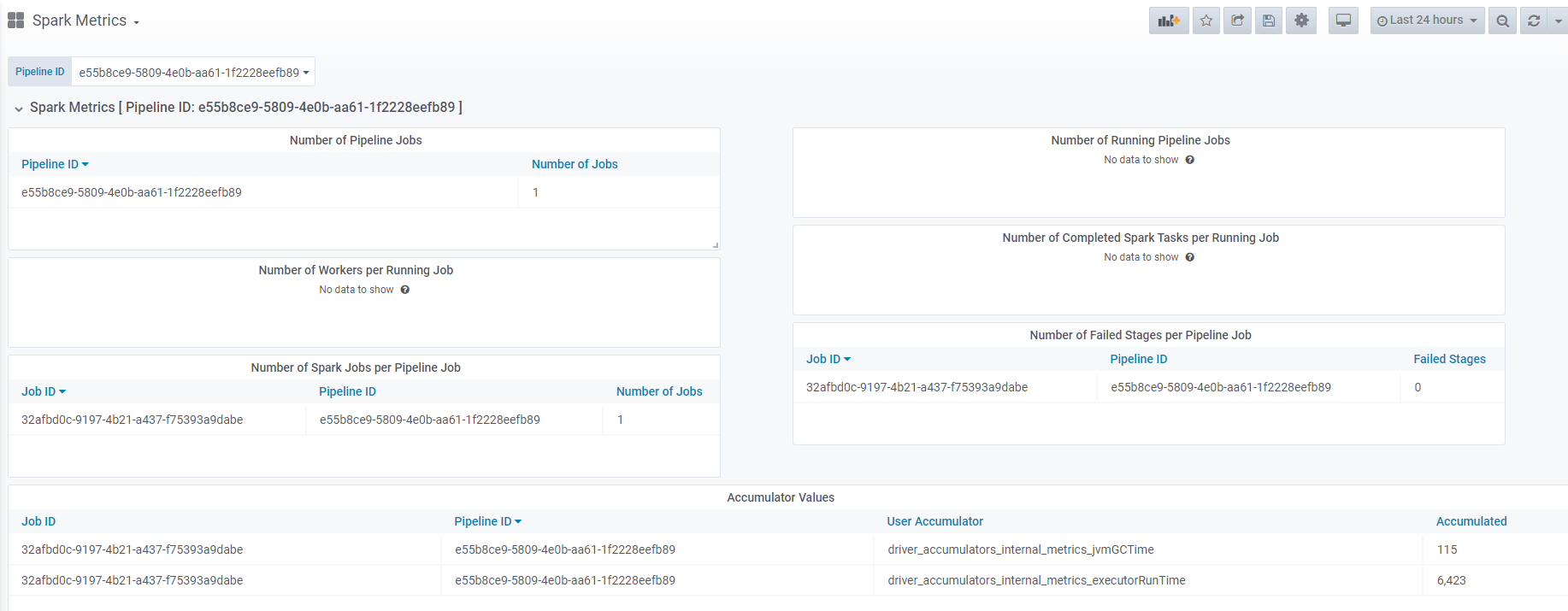Open the Last 24 hours time picker
The width and height of the screenshot is (1568, 611).
1427,21
